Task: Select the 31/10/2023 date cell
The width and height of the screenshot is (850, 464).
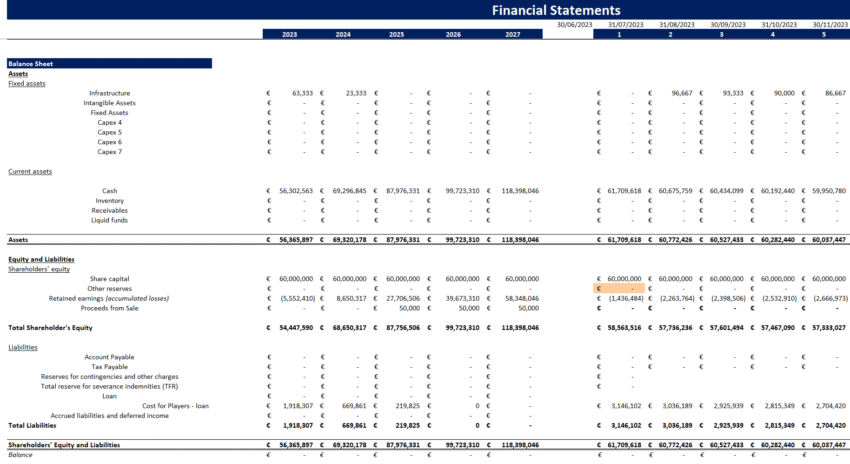Action: point(779,25)
